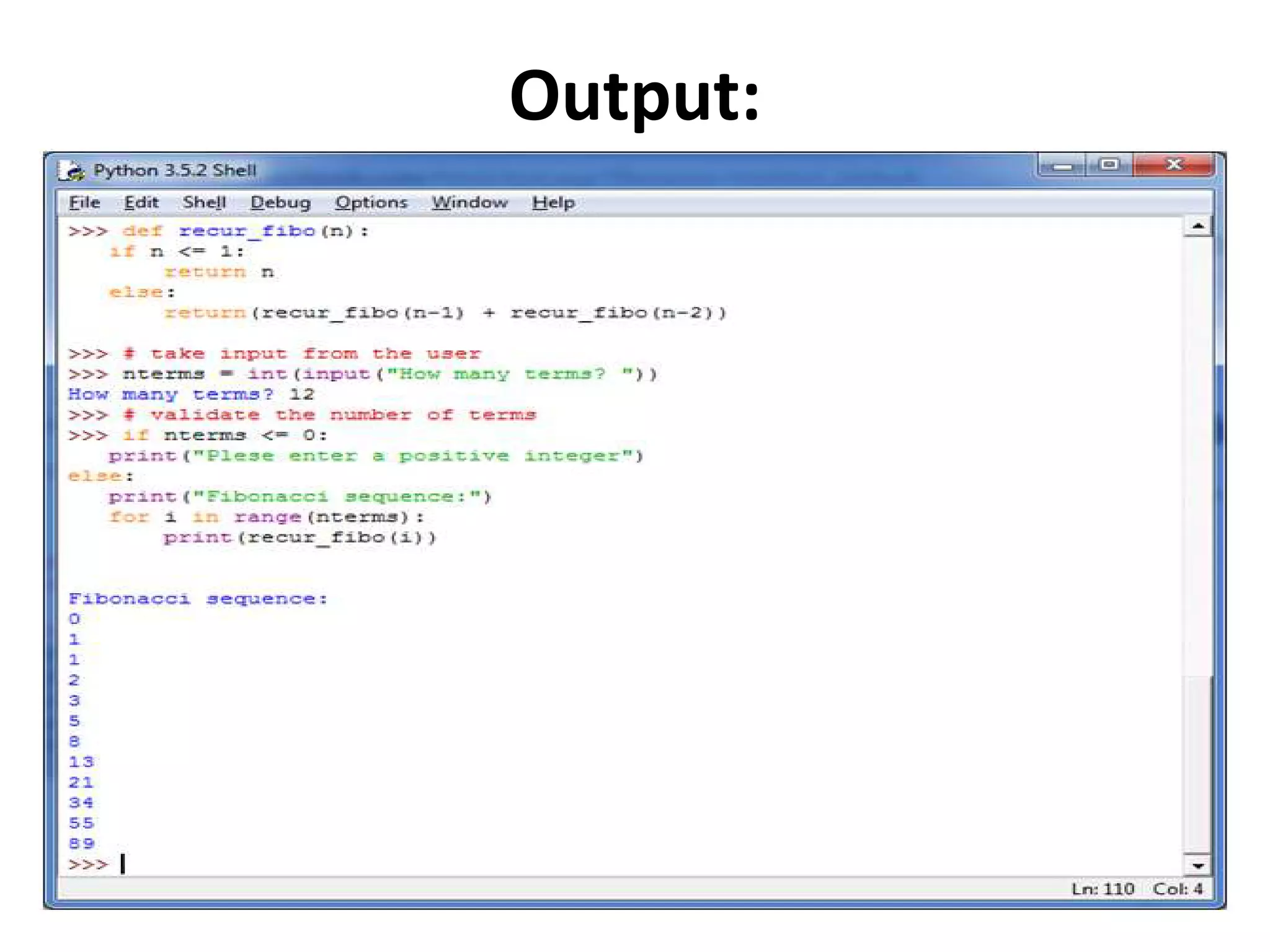1270x952 pixels.
Task: Open the Shell menu
Action: [x=204, y=203]
